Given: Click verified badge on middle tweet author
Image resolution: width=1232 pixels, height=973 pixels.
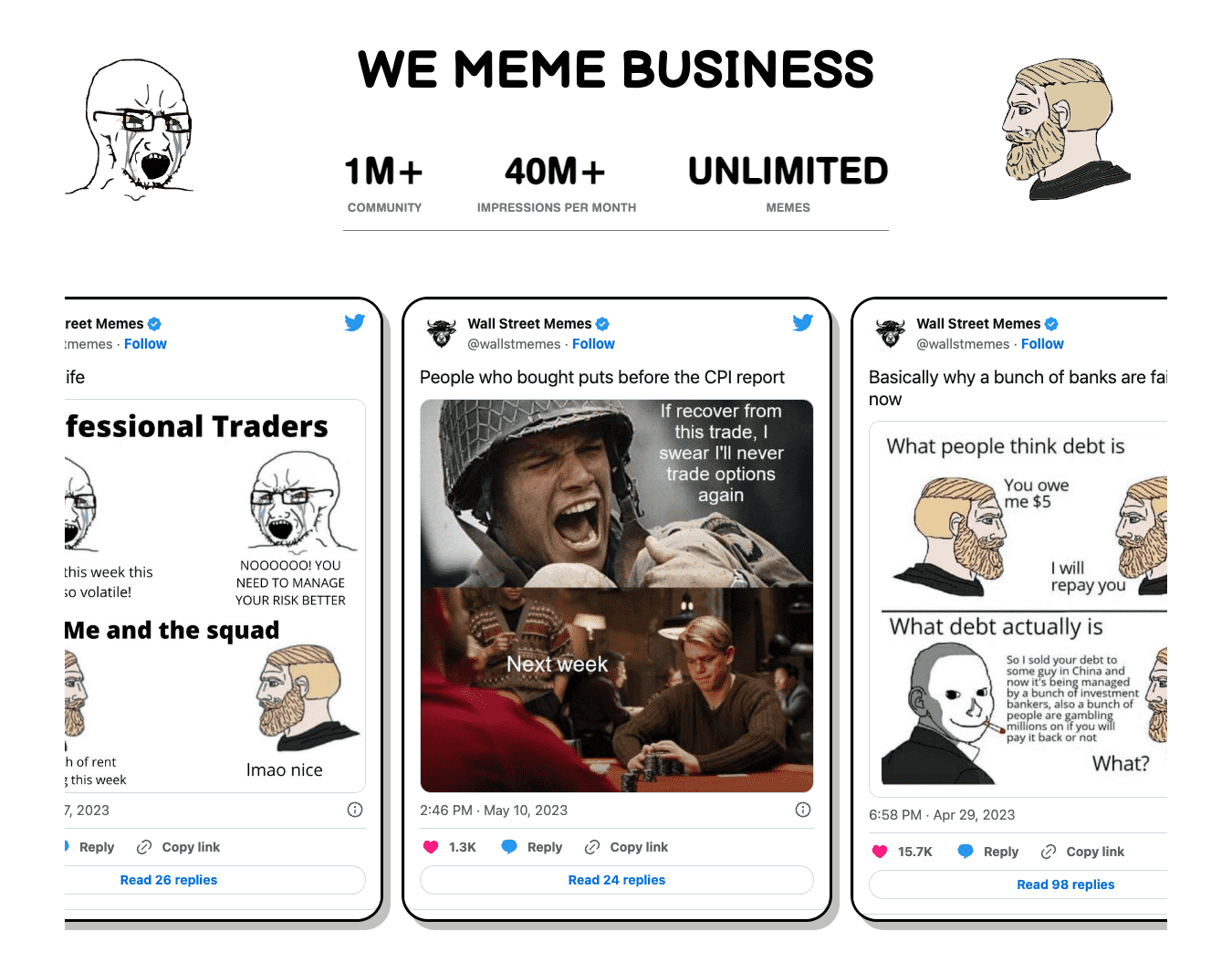Looking at the screenshot, I should pyautogui.click(x=602, y=324).
